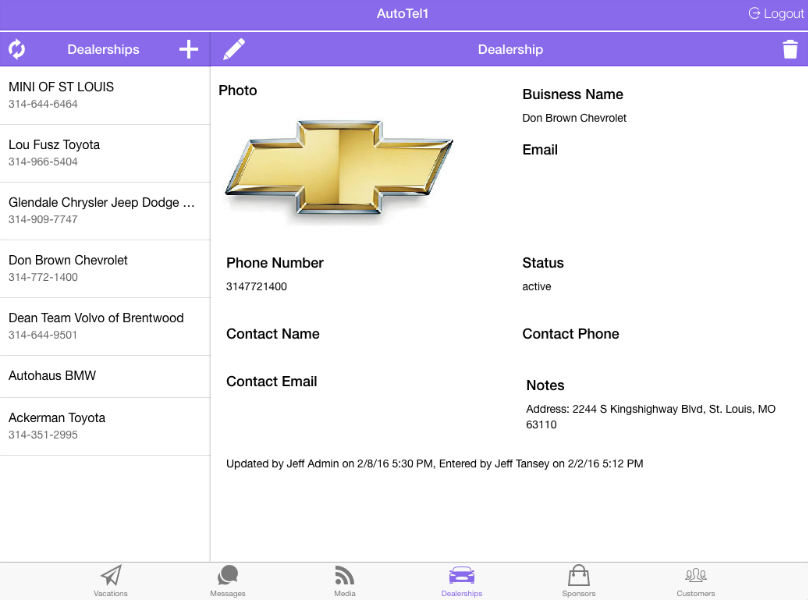Viewport: 808px width, 600px height.
Task: Click the business name value Don Brown Chevrolet
Action: pos(574,118)
